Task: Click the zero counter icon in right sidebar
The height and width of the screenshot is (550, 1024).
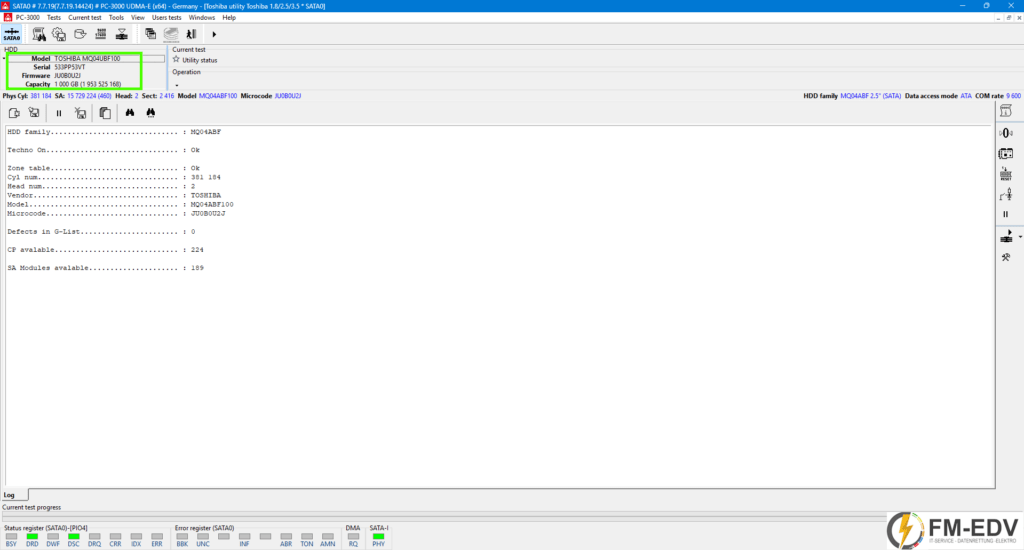Action: pos(1006,133)
